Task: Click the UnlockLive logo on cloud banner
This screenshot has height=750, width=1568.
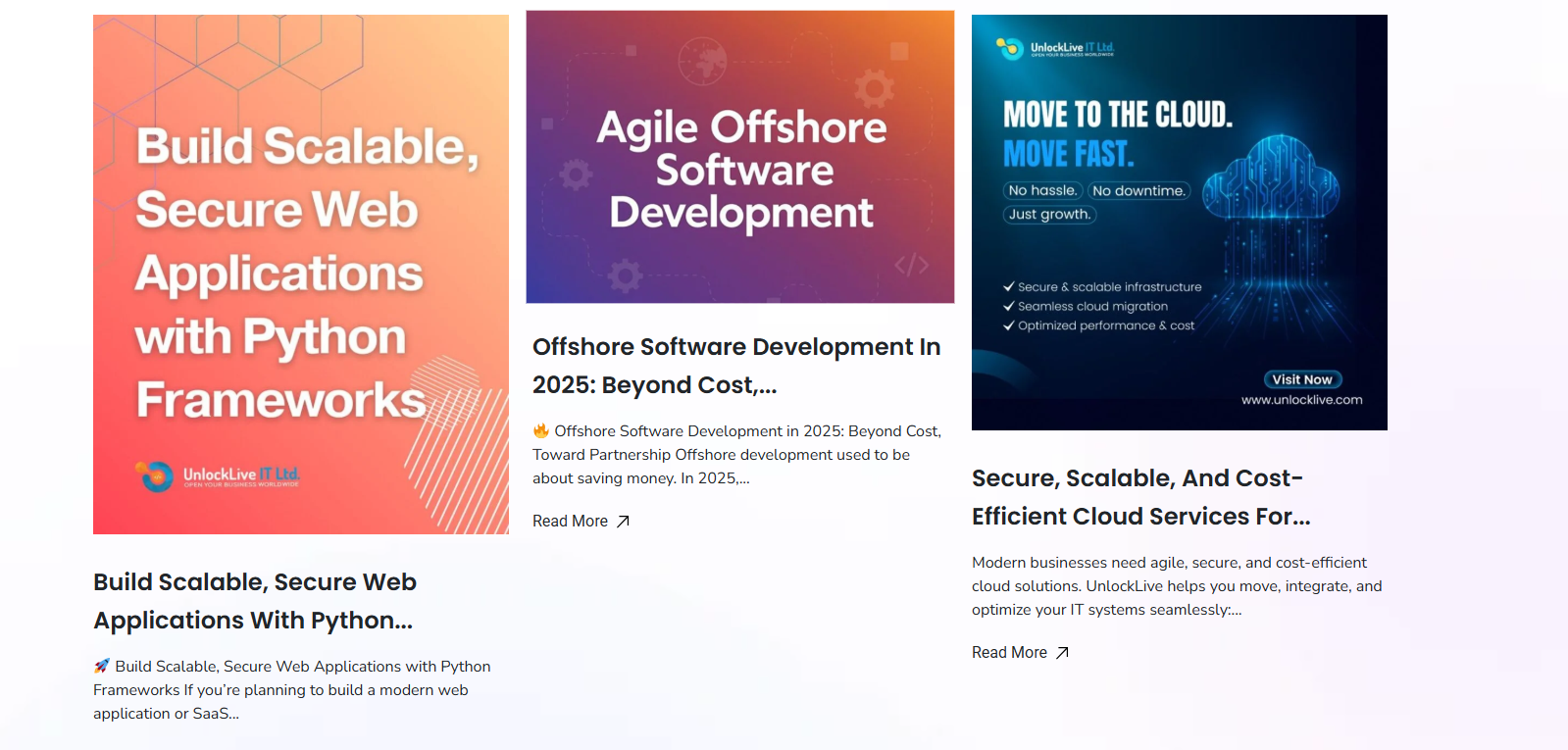Action: [1054, 48]
